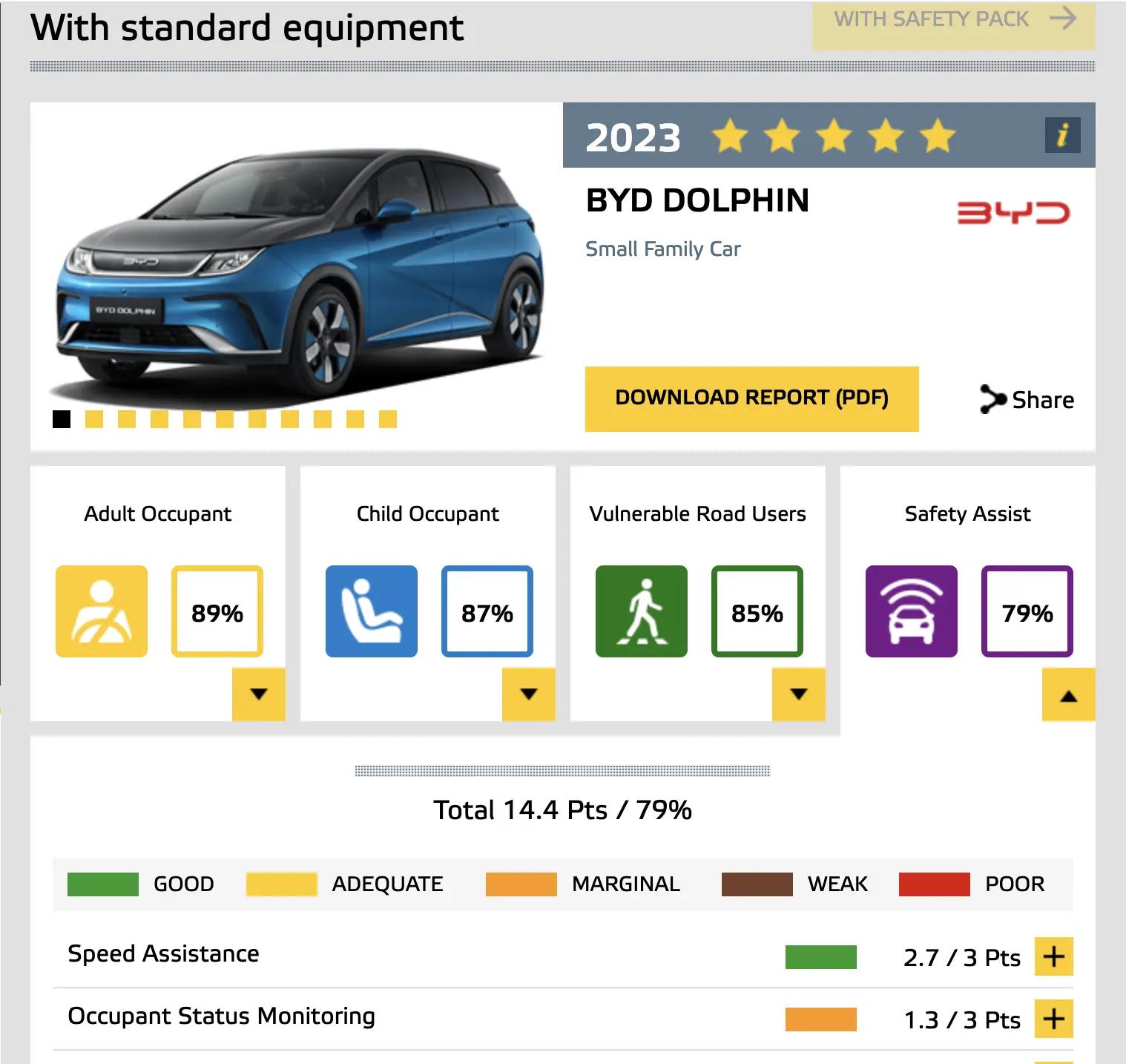Click the '1.3 / 3 Pts' score
The width and height of the screenshot is (1126, 1064).
(962, 1020)
